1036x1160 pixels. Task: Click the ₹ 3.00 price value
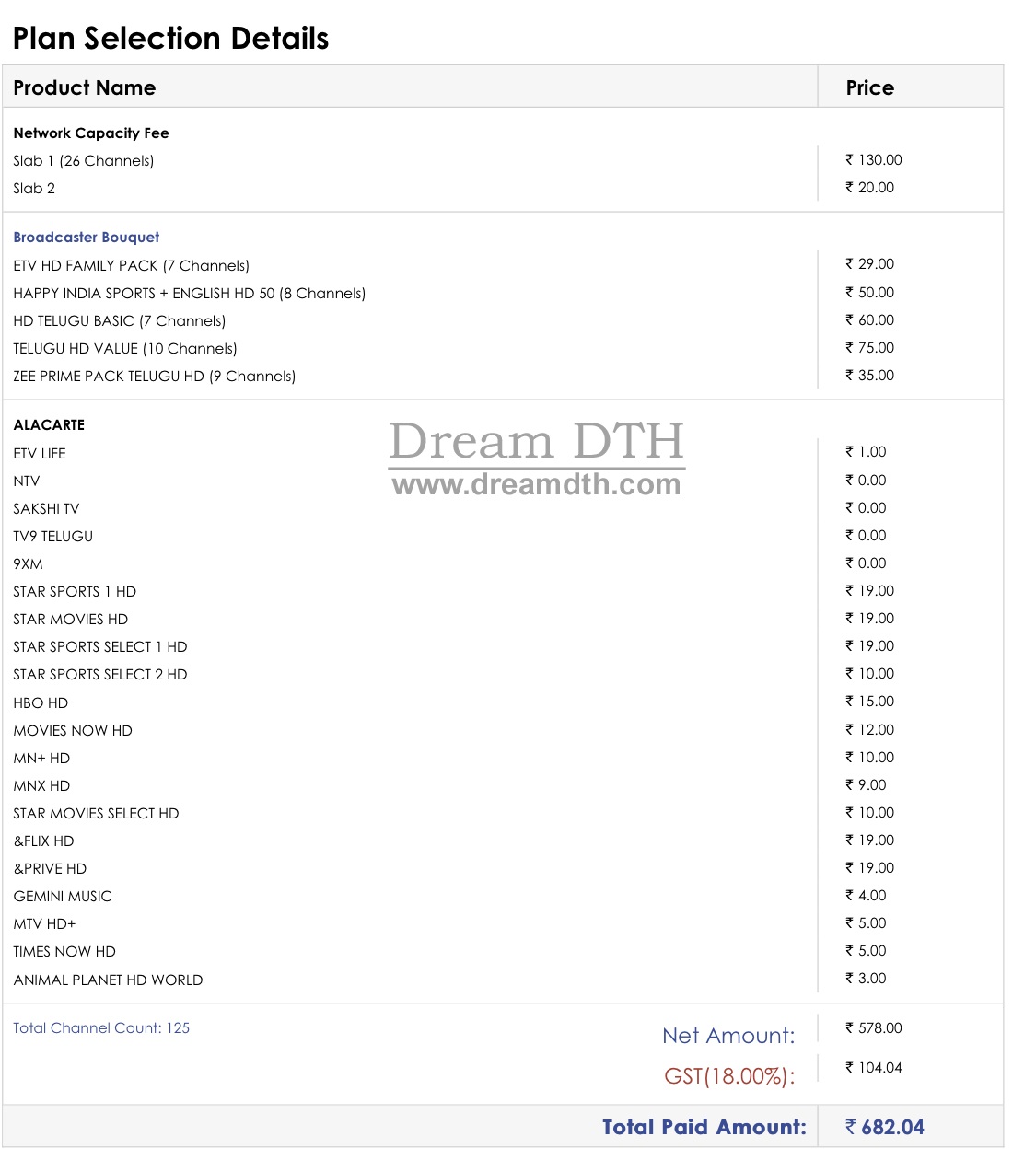pos(867,978)
